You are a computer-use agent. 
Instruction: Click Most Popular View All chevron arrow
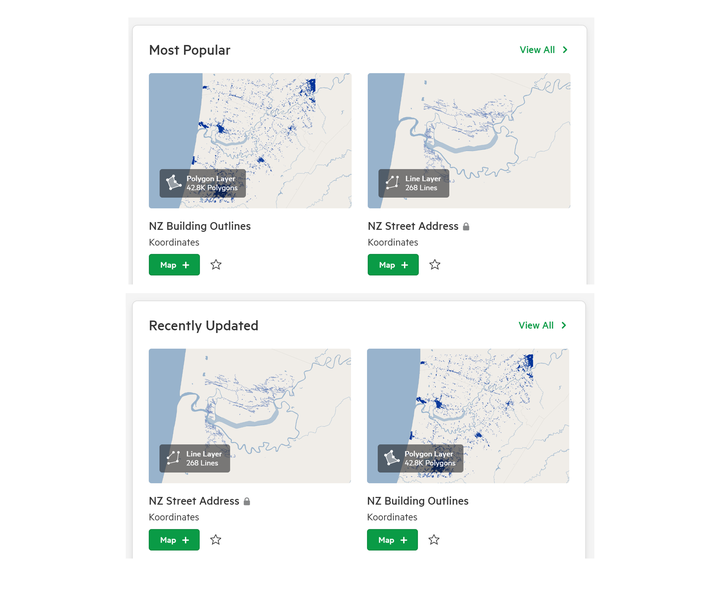coord(565,50)
